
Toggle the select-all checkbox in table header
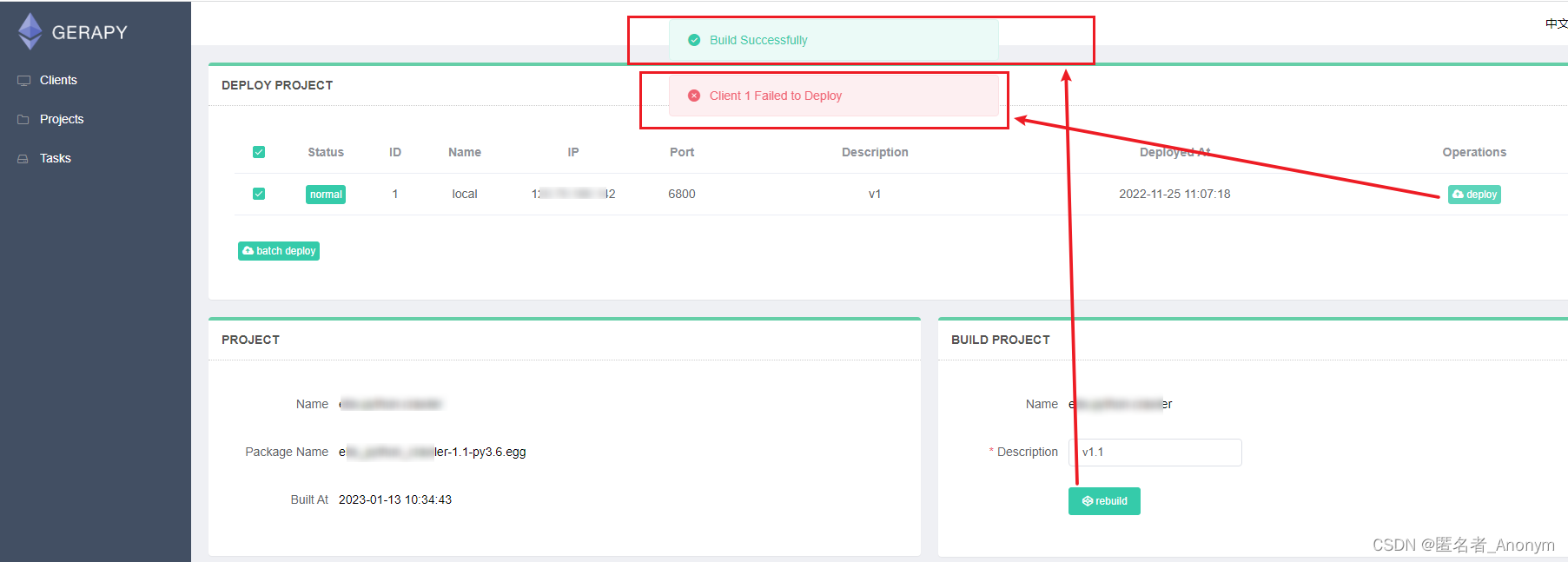[259, 152]
